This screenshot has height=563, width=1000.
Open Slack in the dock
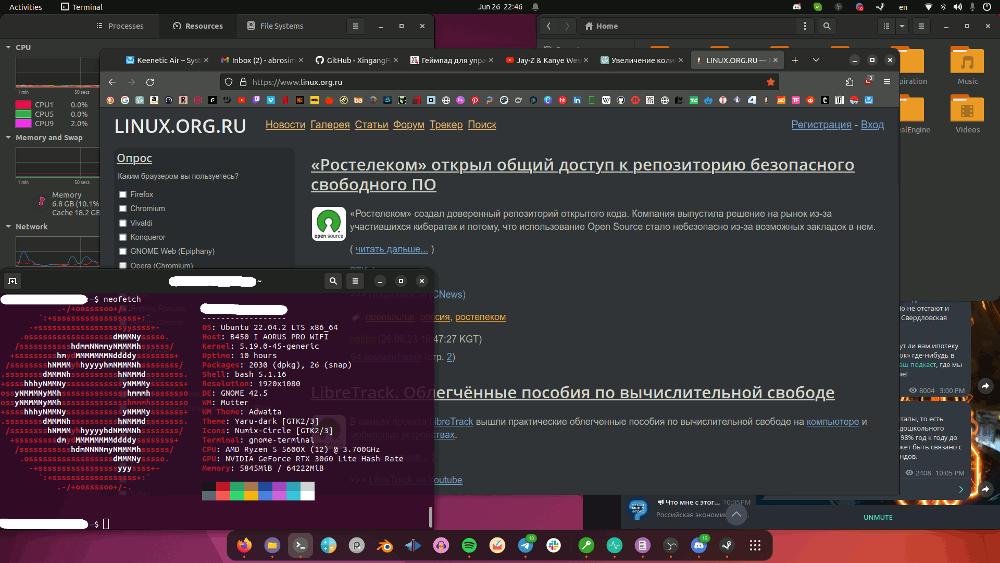coord(554,545)
